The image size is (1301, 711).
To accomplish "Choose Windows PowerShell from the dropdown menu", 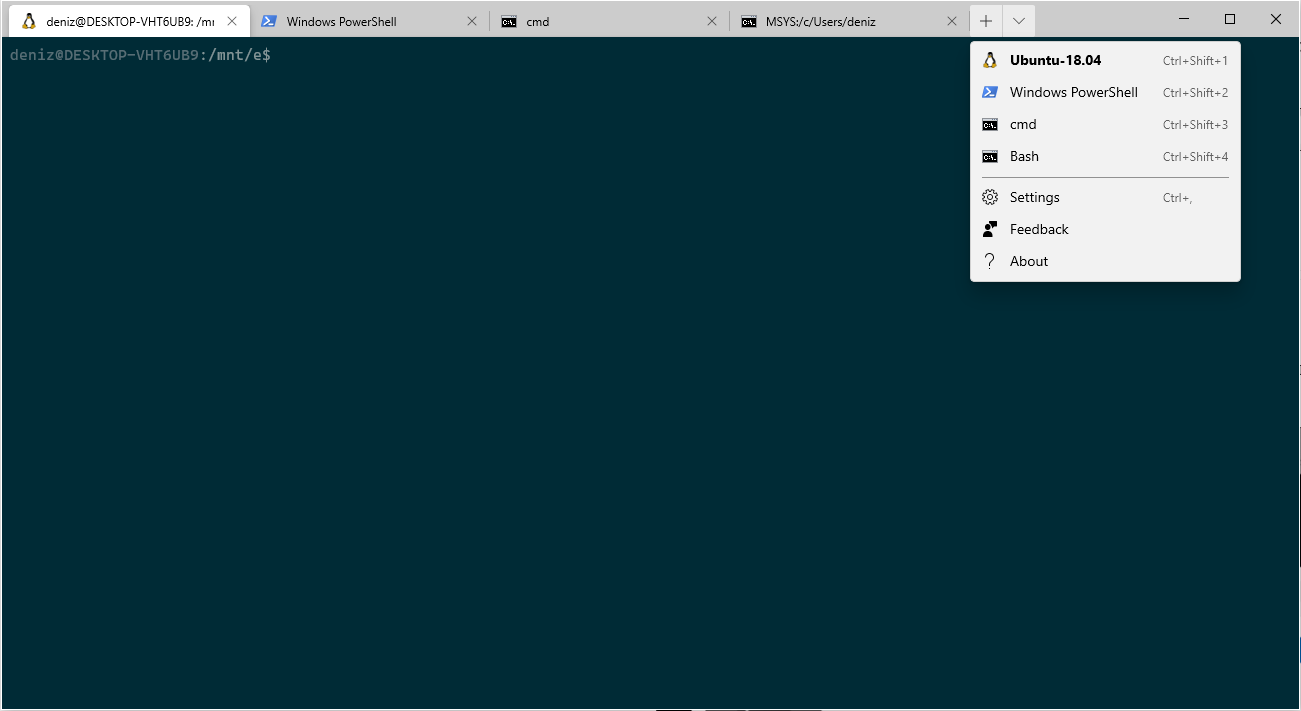I will [1105, 92].
